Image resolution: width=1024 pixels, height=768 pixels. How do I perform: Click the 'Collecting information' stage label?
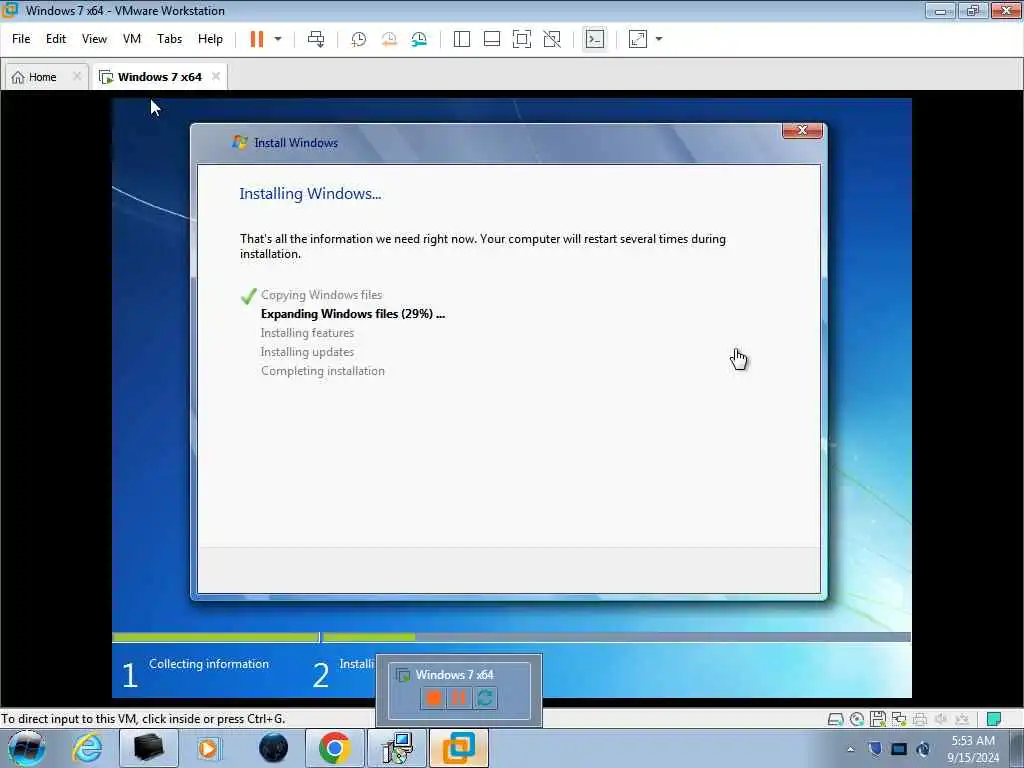[x=209, y=664]
